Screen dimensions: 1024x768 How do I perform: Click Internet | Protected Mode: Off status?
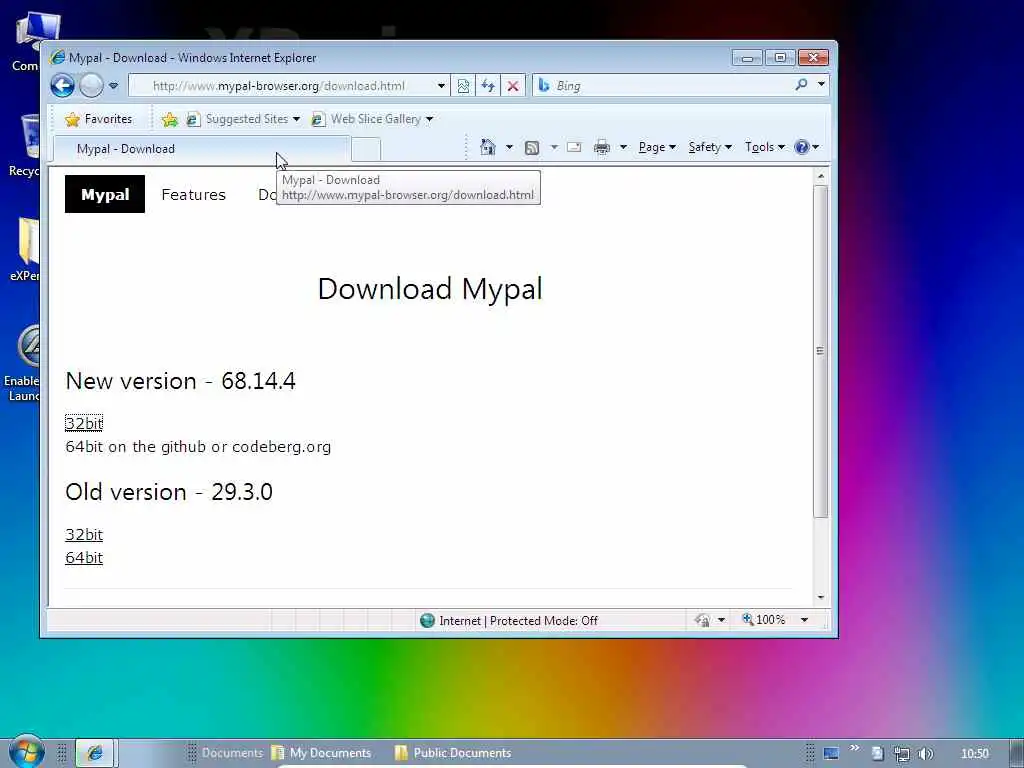(519, 620)
